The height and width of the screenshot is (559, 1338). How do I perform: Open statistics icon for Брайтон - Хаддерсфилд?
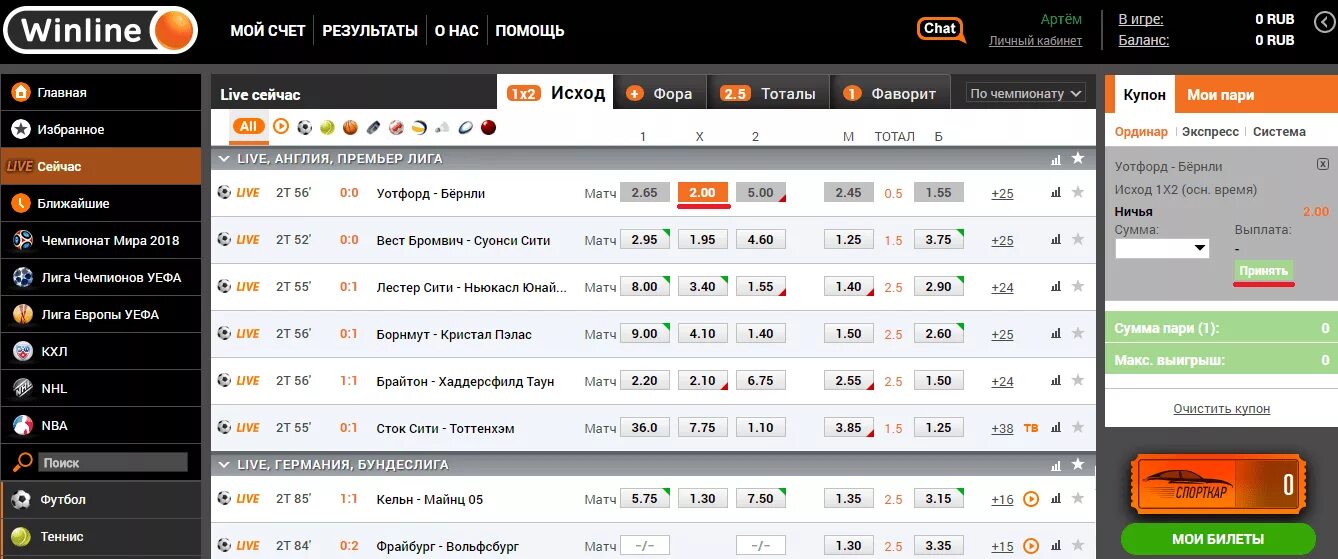click(x=1056, y=381)
